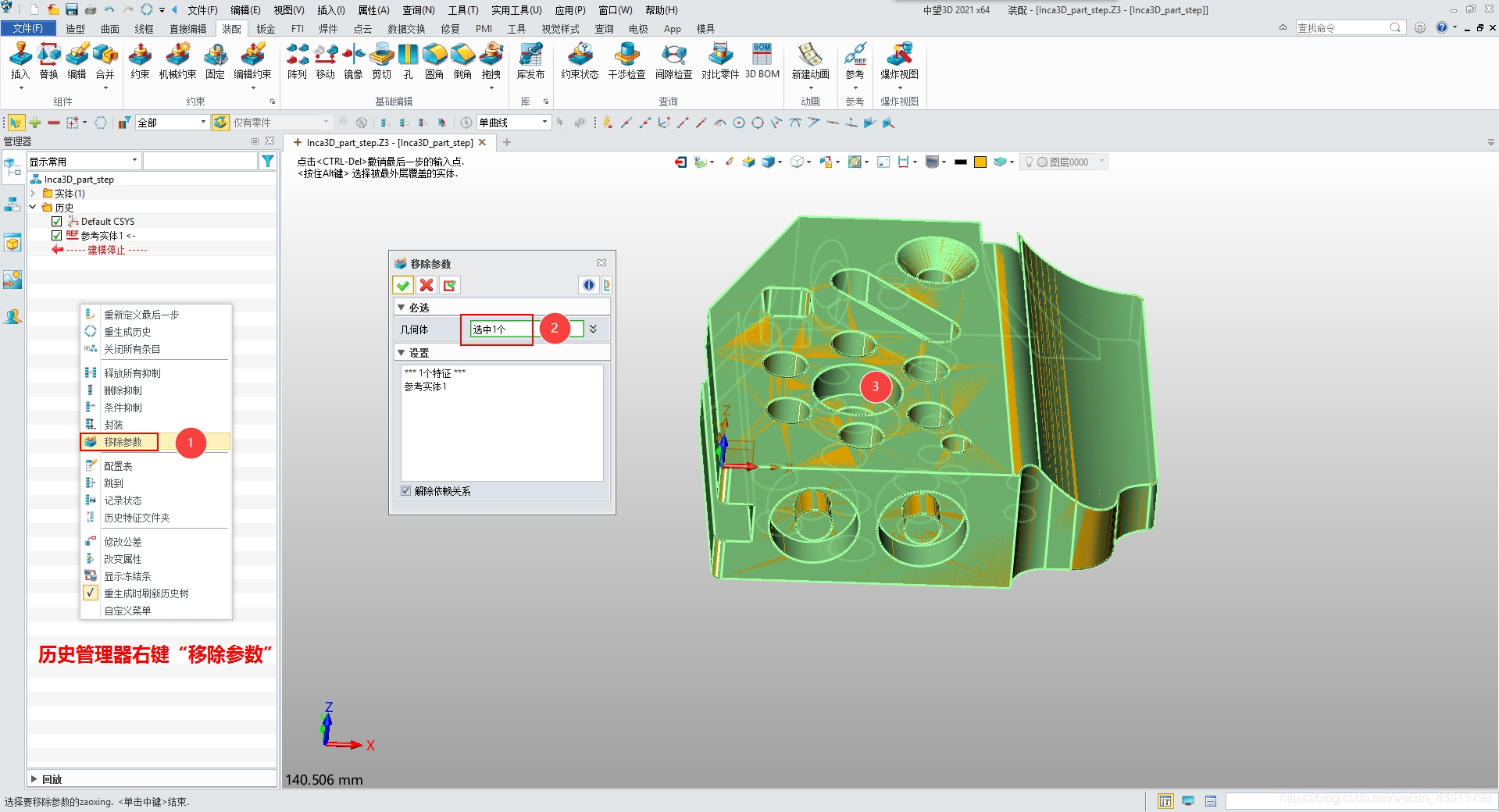Expand the 几何体 field options chevron
1499x812 pixels.
(594, 329)
